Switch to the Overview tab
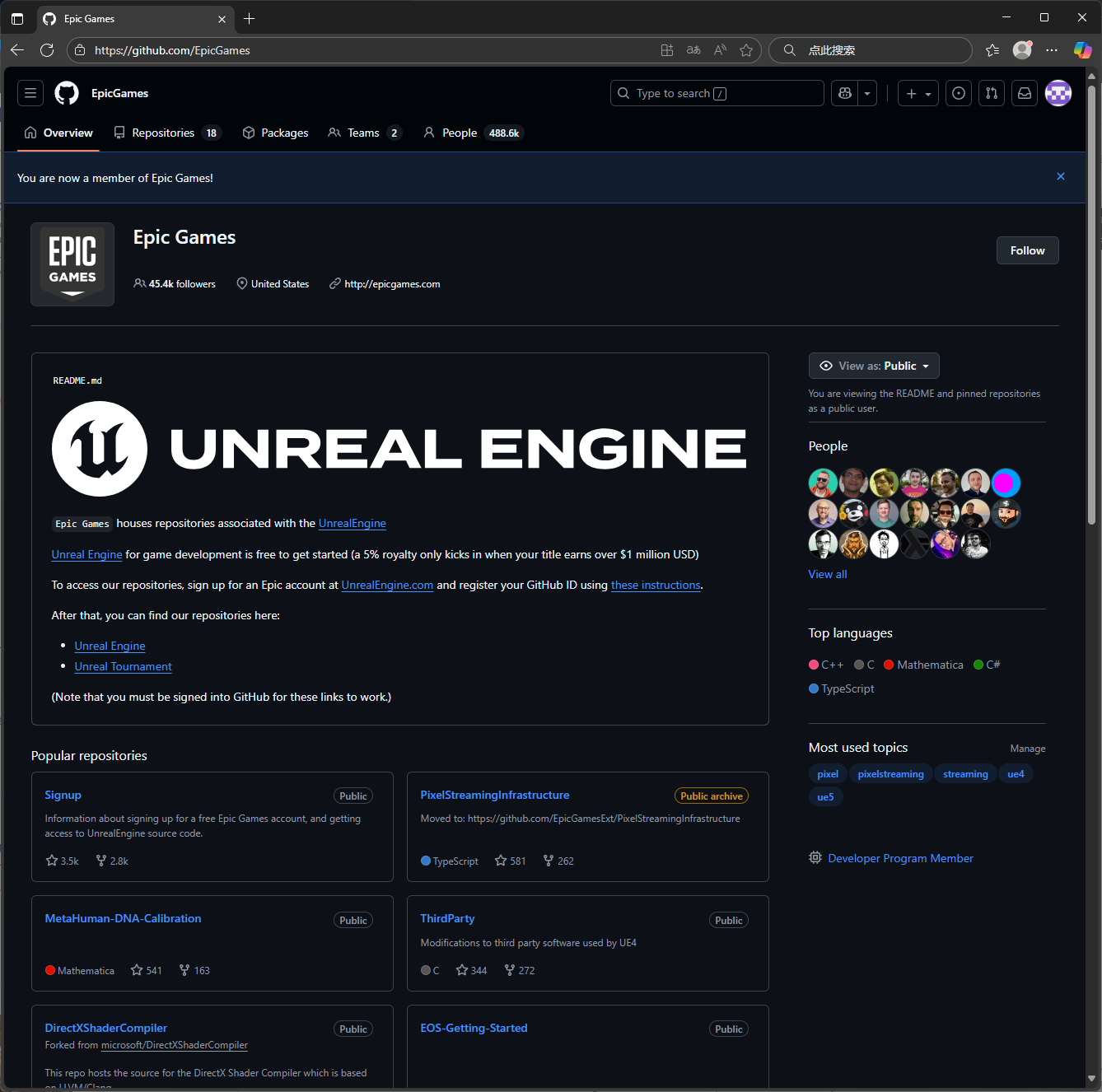Viewport: 1102px width, 1092px height. (58, 133)
